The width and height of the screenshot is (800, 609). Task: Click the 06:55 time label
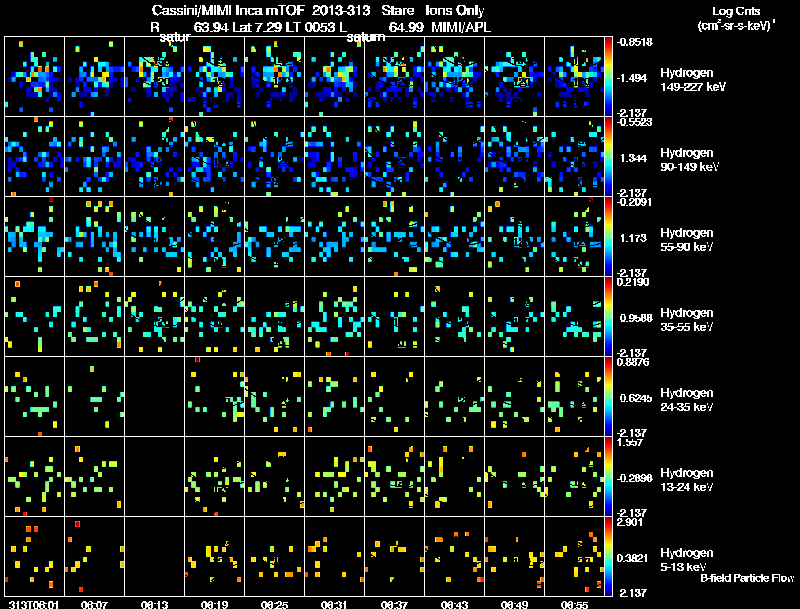click(x=575, y=604)
